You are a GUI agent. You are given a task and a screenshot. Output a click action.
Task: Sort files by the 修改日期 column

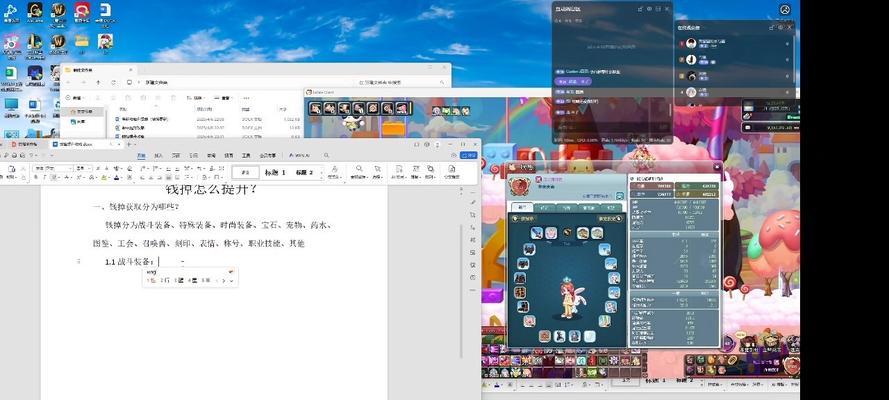[202, 108]
